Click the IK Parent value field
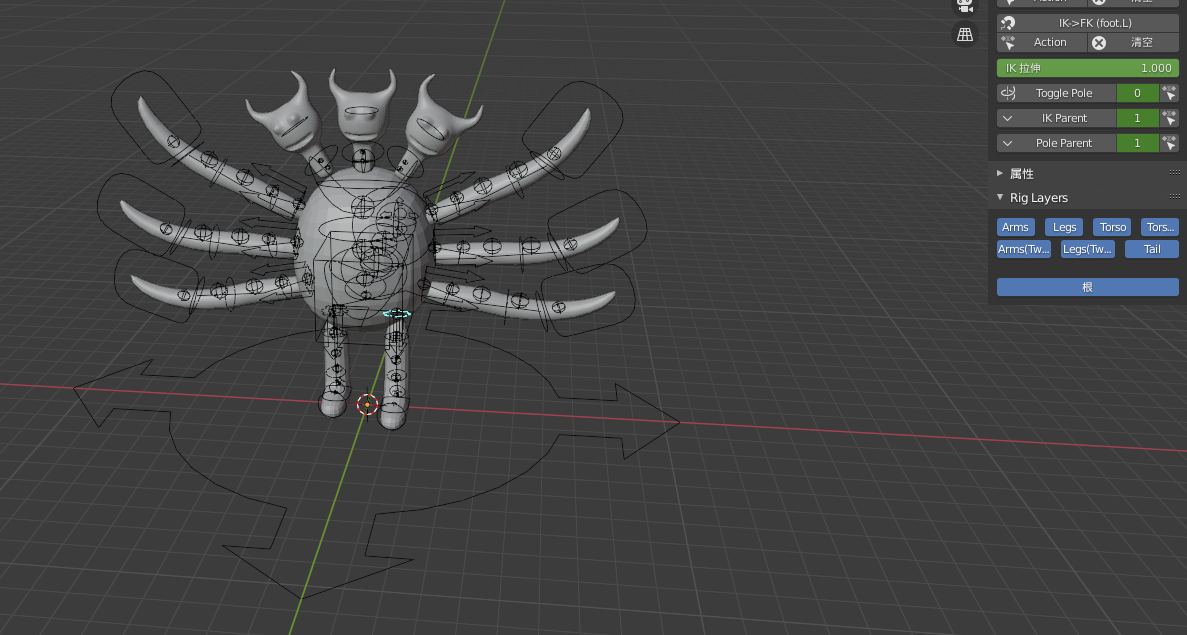The image size is (1187, 635). 1137,118
